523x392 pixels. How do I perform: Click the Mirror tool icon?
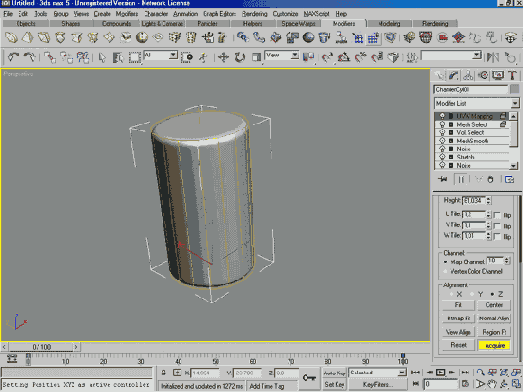493,57
